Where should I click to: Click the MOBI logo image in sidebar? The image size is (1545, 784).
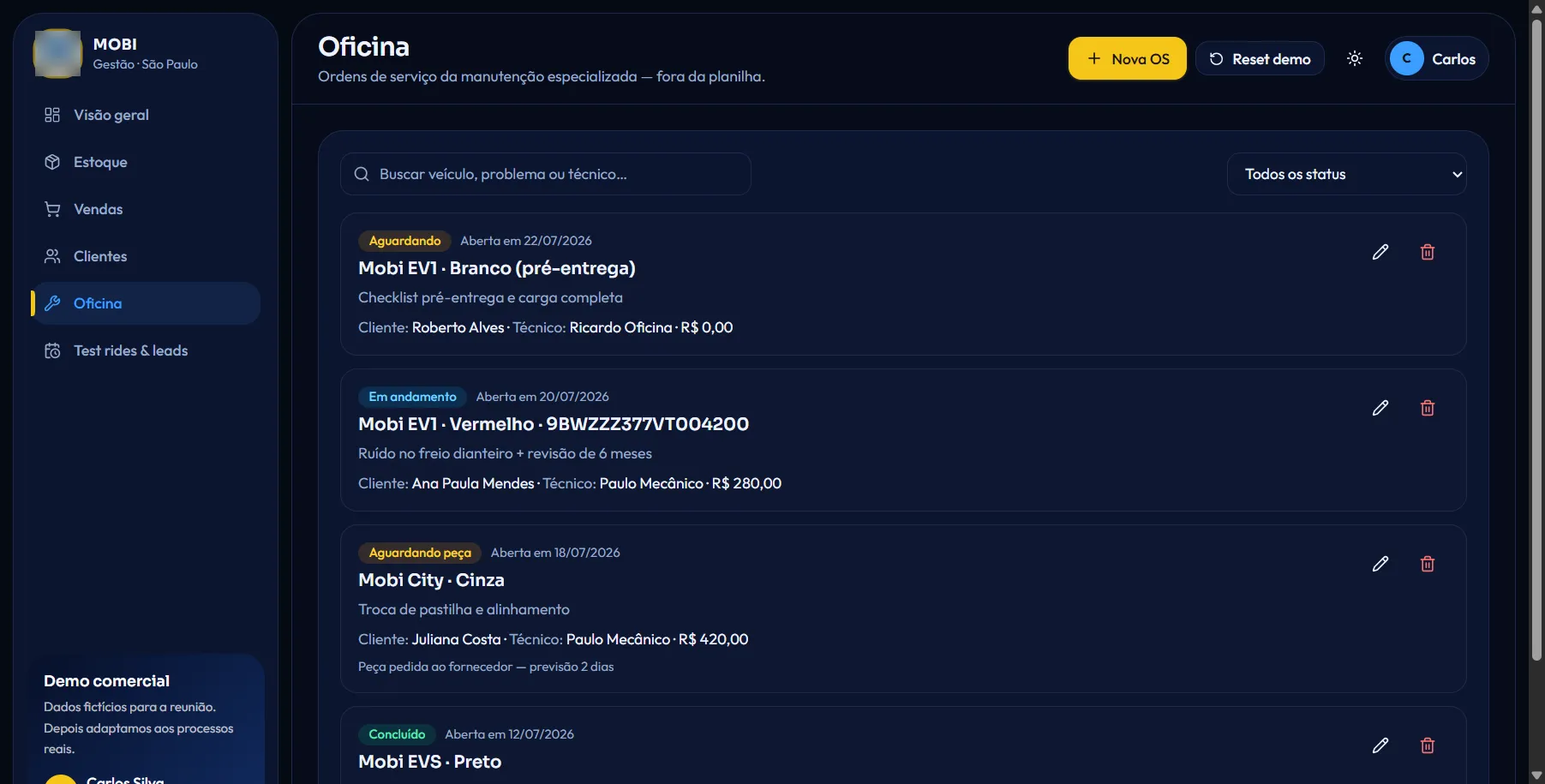pyautogui.click(x=57, y=53)
